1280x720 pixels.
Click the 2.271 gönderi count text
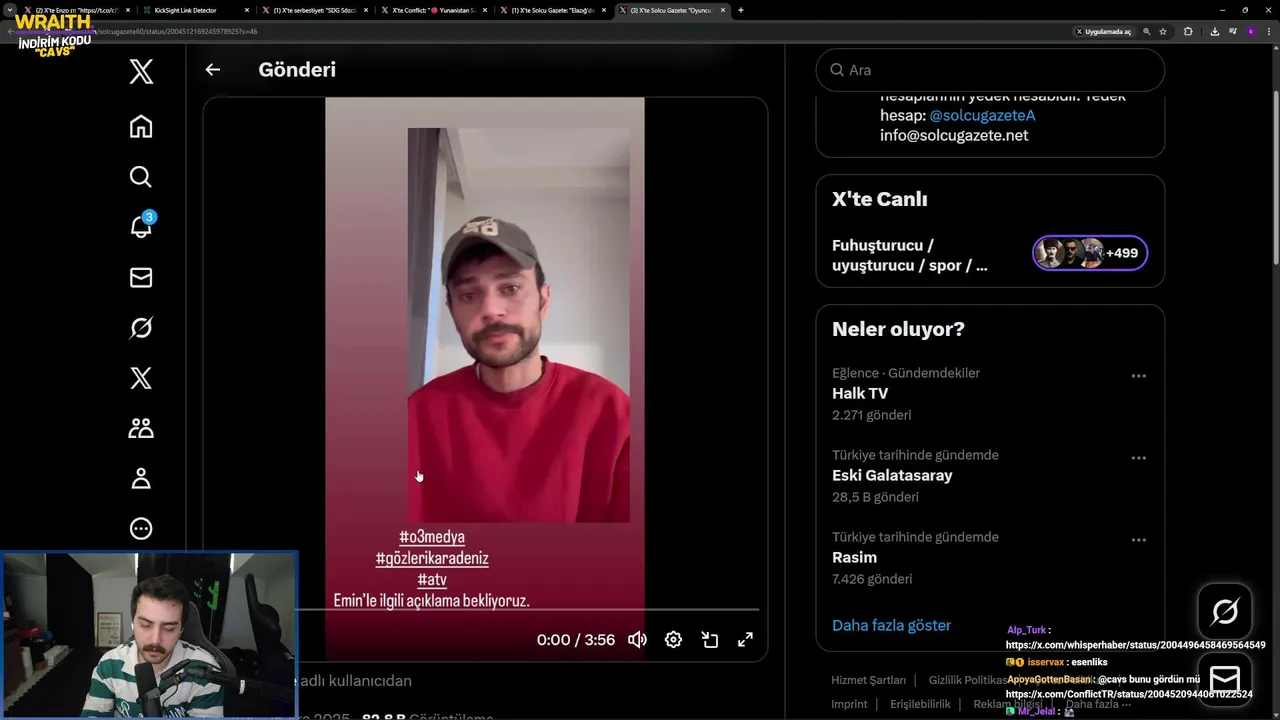click(x=871, y=415)
